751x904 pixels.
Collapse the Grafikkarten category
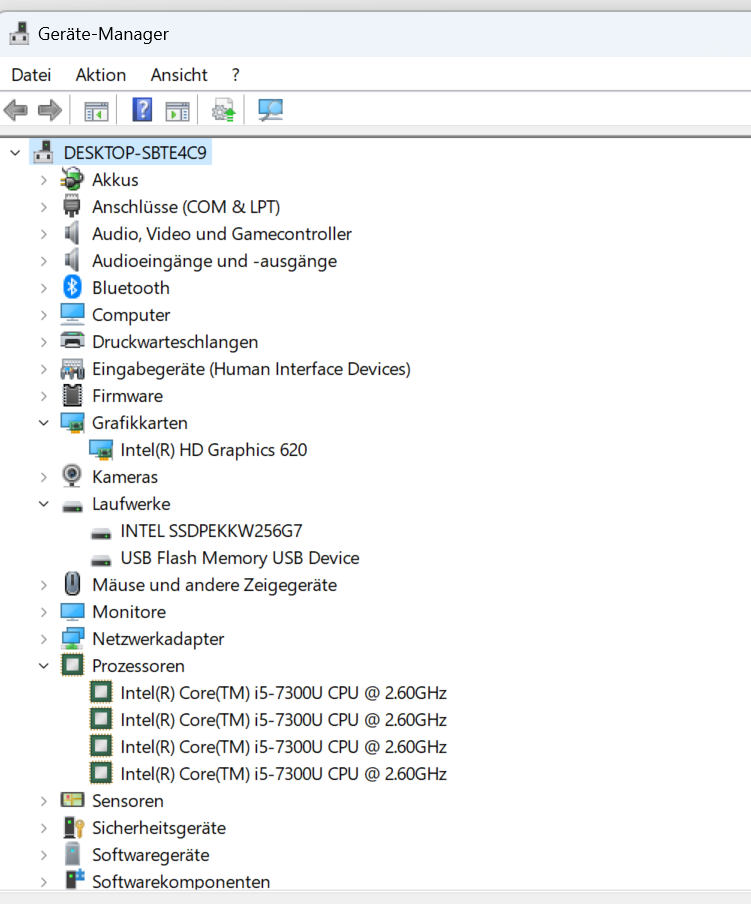click(44, 423)
